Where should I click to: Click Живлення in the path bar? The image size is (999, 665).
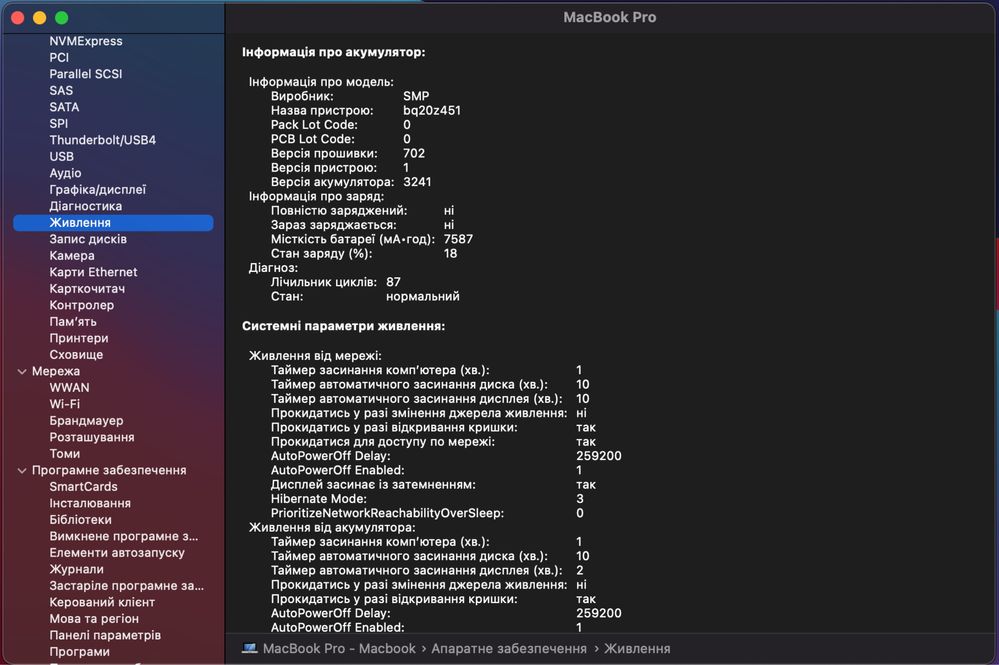(x=637, y=649)
